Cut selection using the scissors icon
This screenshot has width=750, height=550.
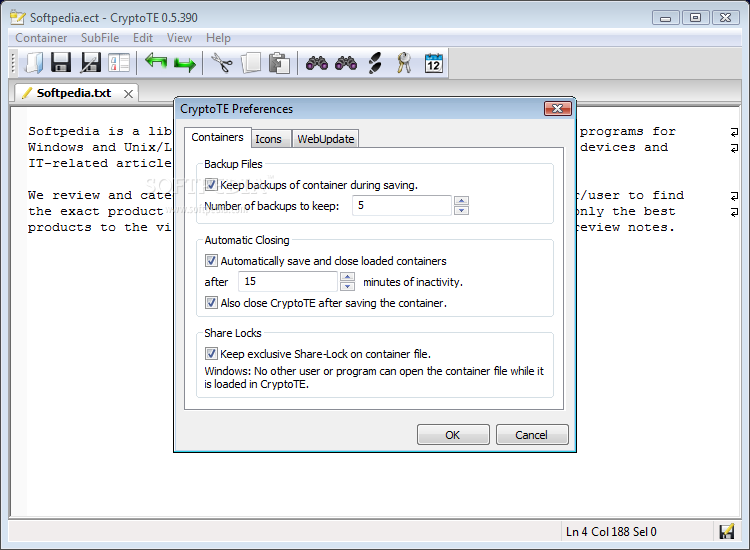tap(221, 63)
